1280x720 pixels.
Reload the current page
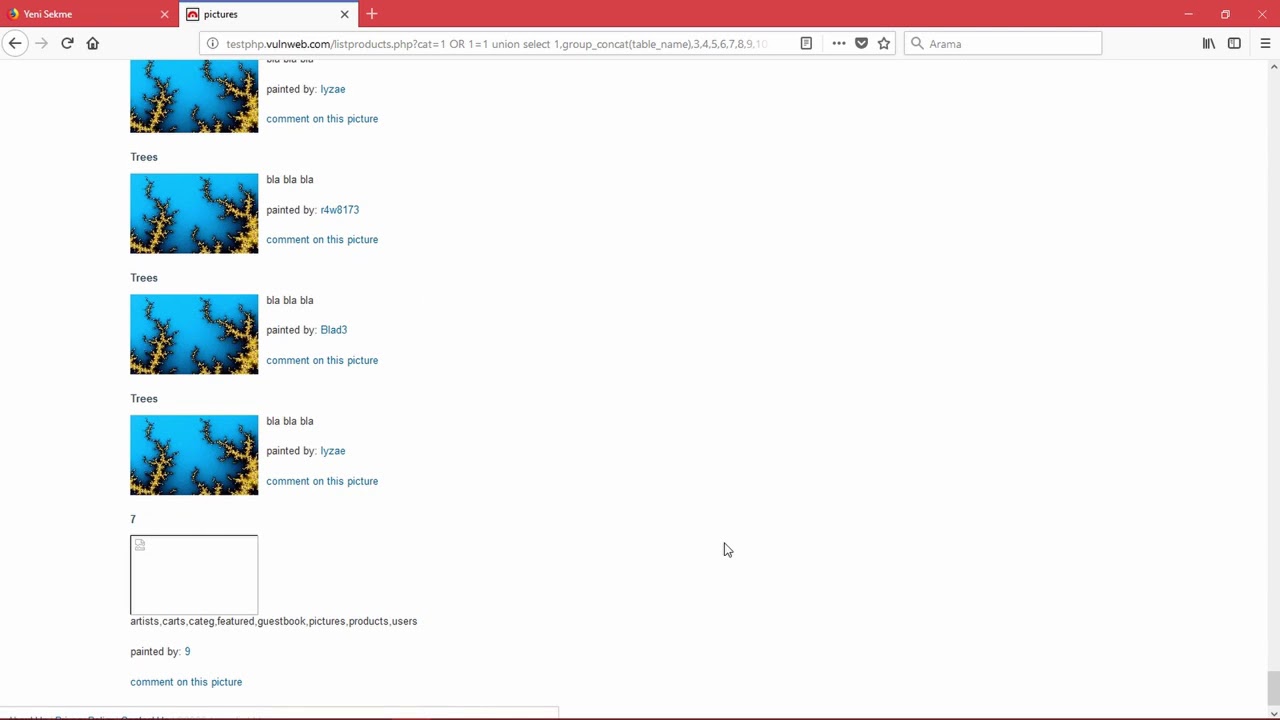67,43
